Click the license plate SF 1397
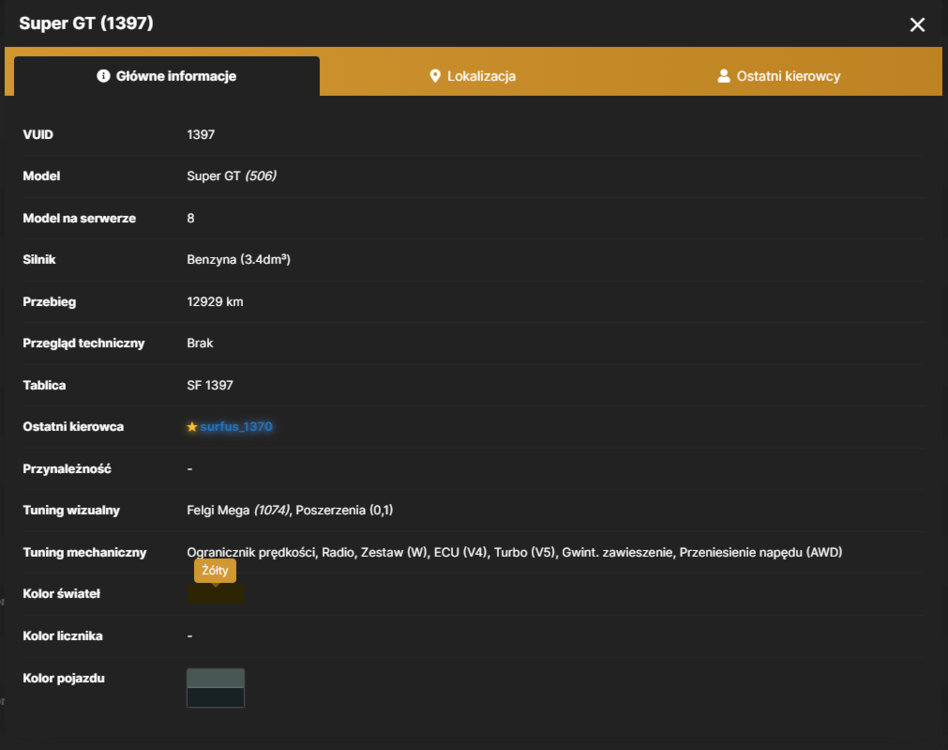This screenshot has width=948, height=750. tap(210, 385)
